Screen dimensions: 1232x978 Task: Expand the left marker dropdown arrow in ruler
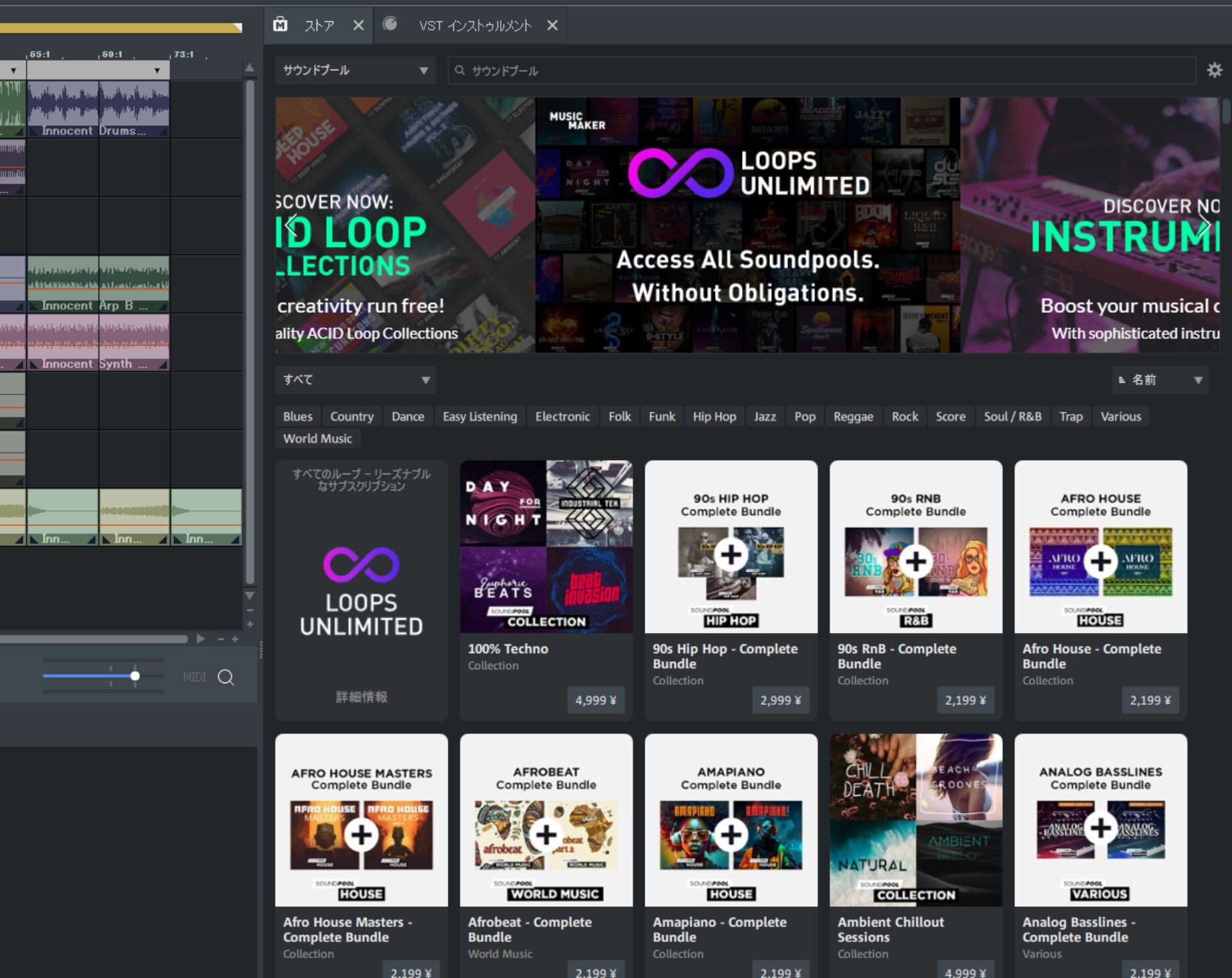[x=13, y=70]
